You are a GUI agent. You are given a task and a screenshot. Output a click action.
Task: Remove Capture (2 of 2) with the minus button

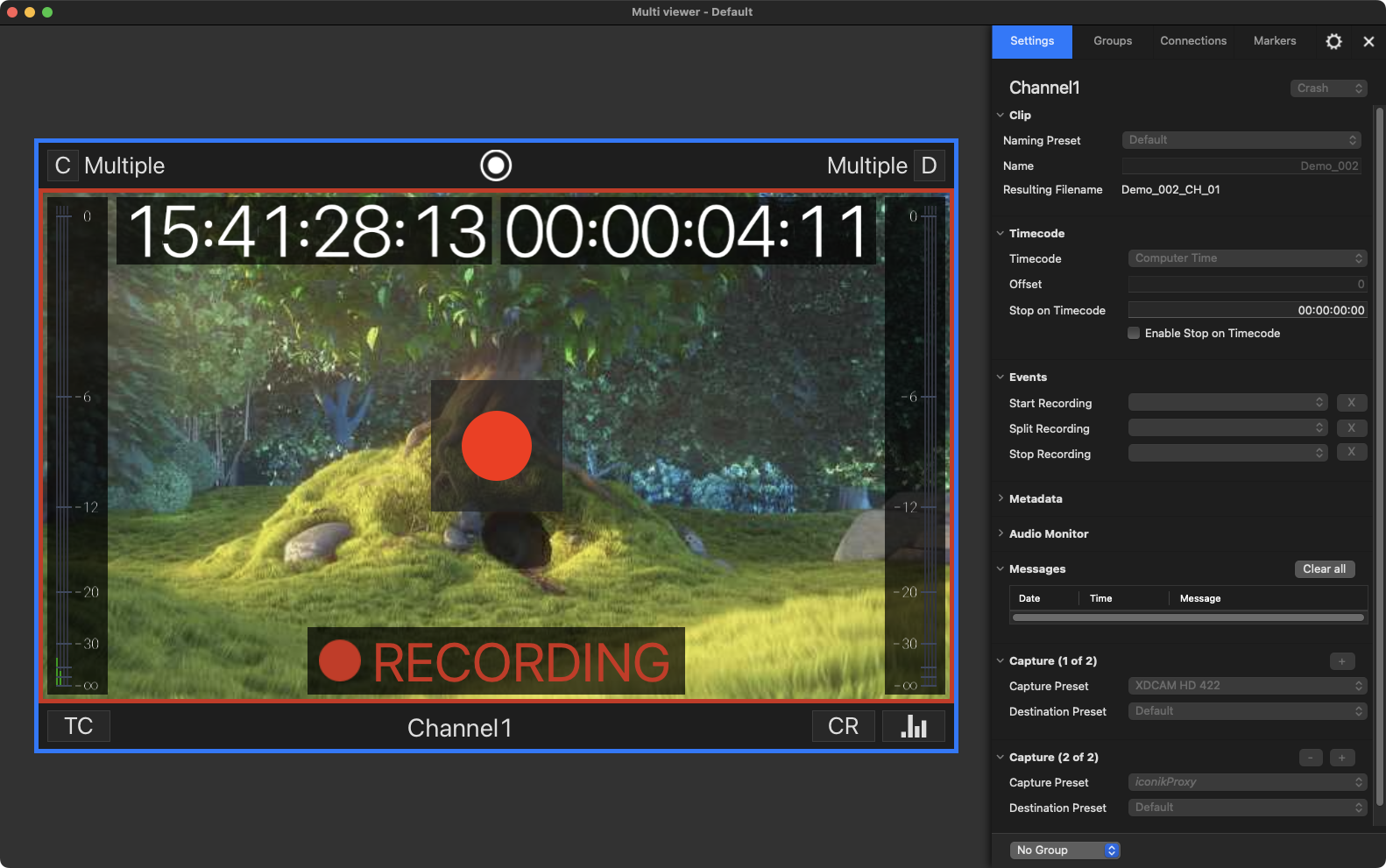click(1311, 758)
